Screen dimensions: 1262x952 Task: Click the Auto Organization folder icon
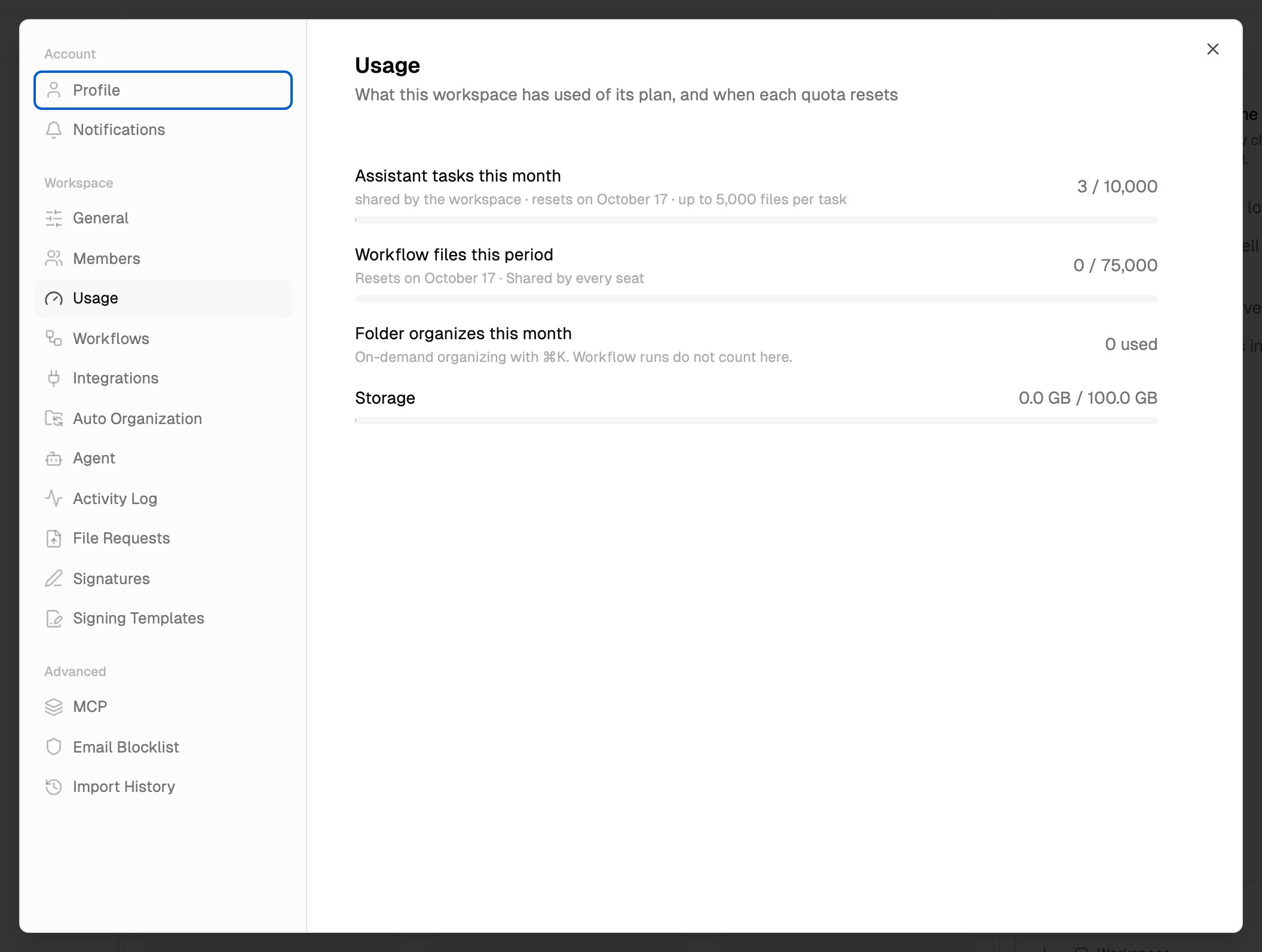coord(54,419)
